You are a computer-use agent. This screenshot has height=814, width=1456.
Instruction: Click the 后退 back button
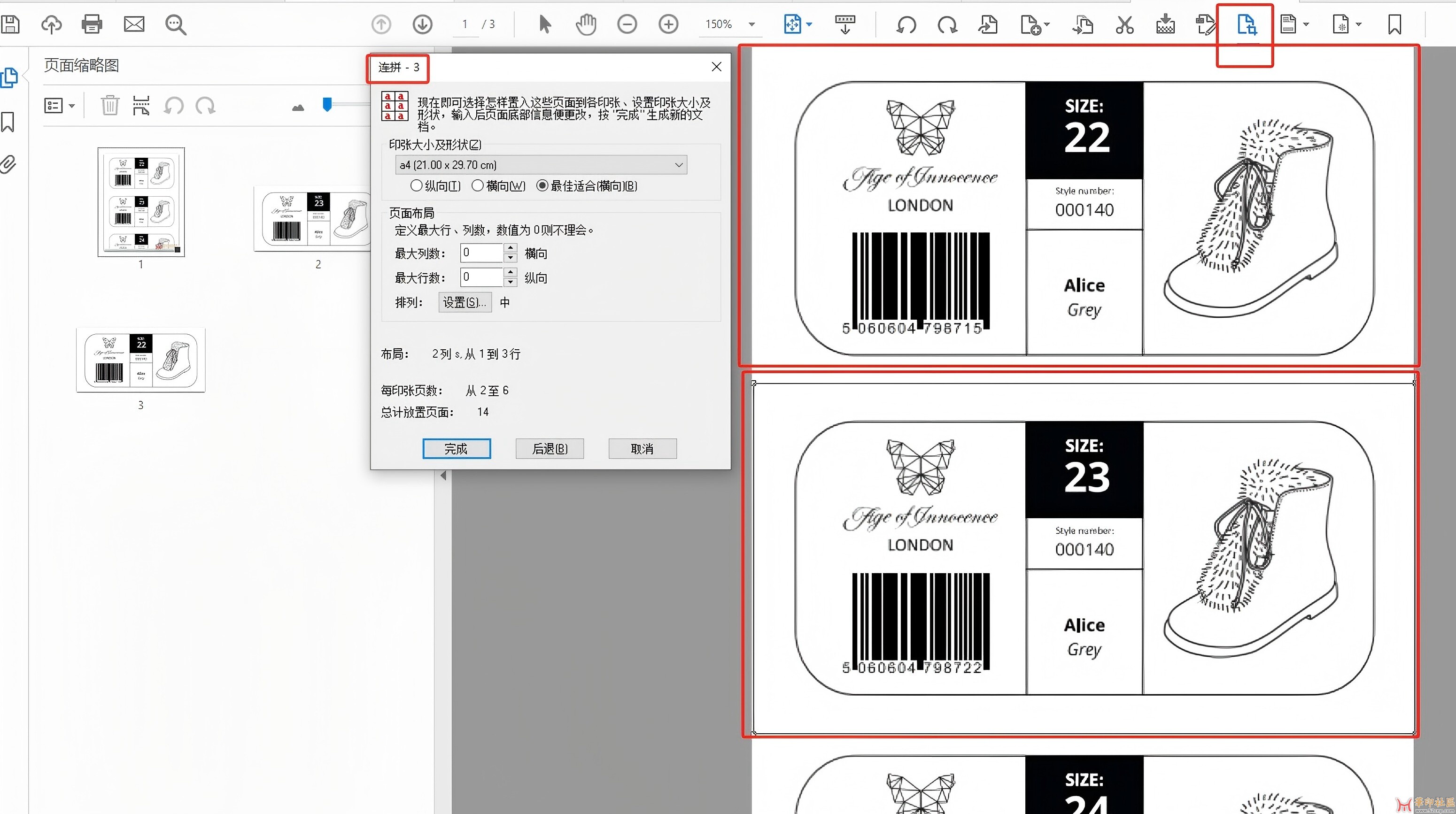(549, 448)
